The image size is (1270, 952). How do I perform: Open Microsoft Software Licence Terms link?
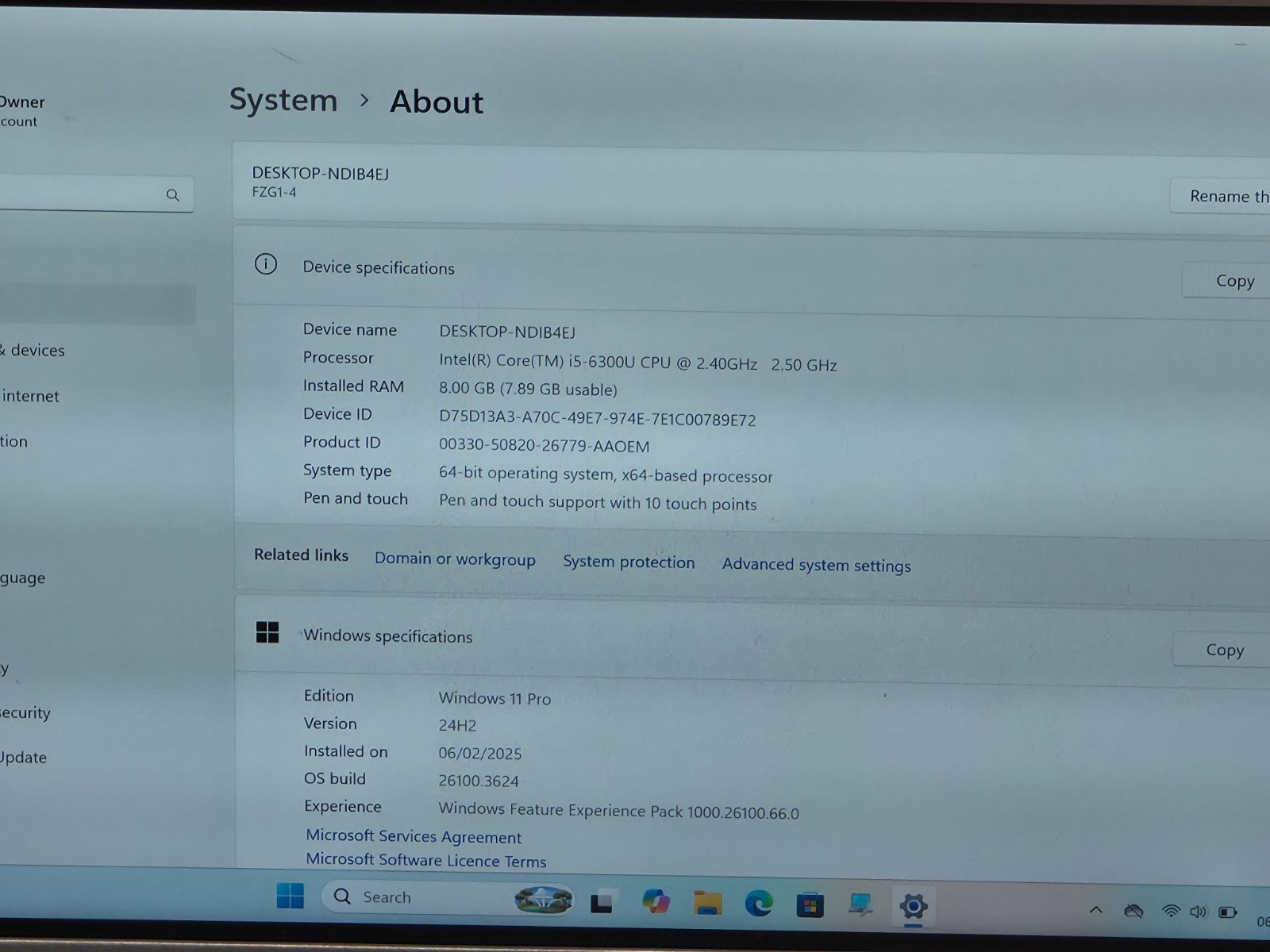(426, 860)
